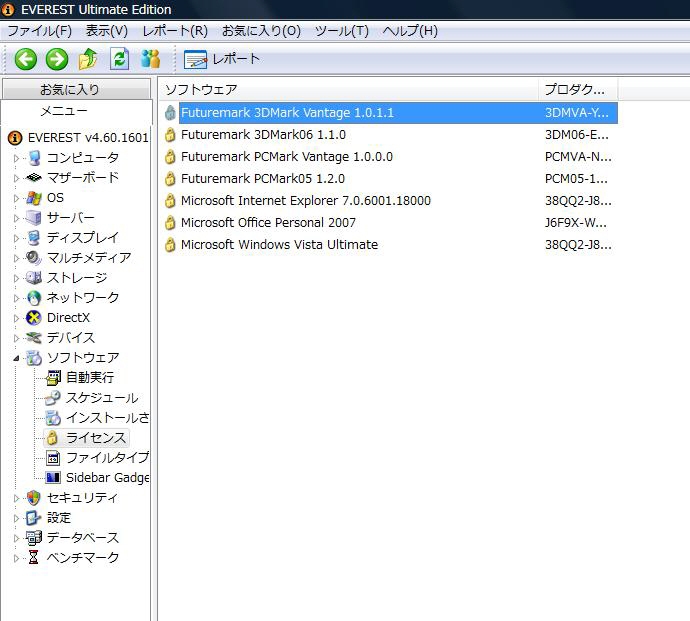This screenshot has width=690, height=621.
Task: Switch to the メニュー tab
Action: coord(76,110)
